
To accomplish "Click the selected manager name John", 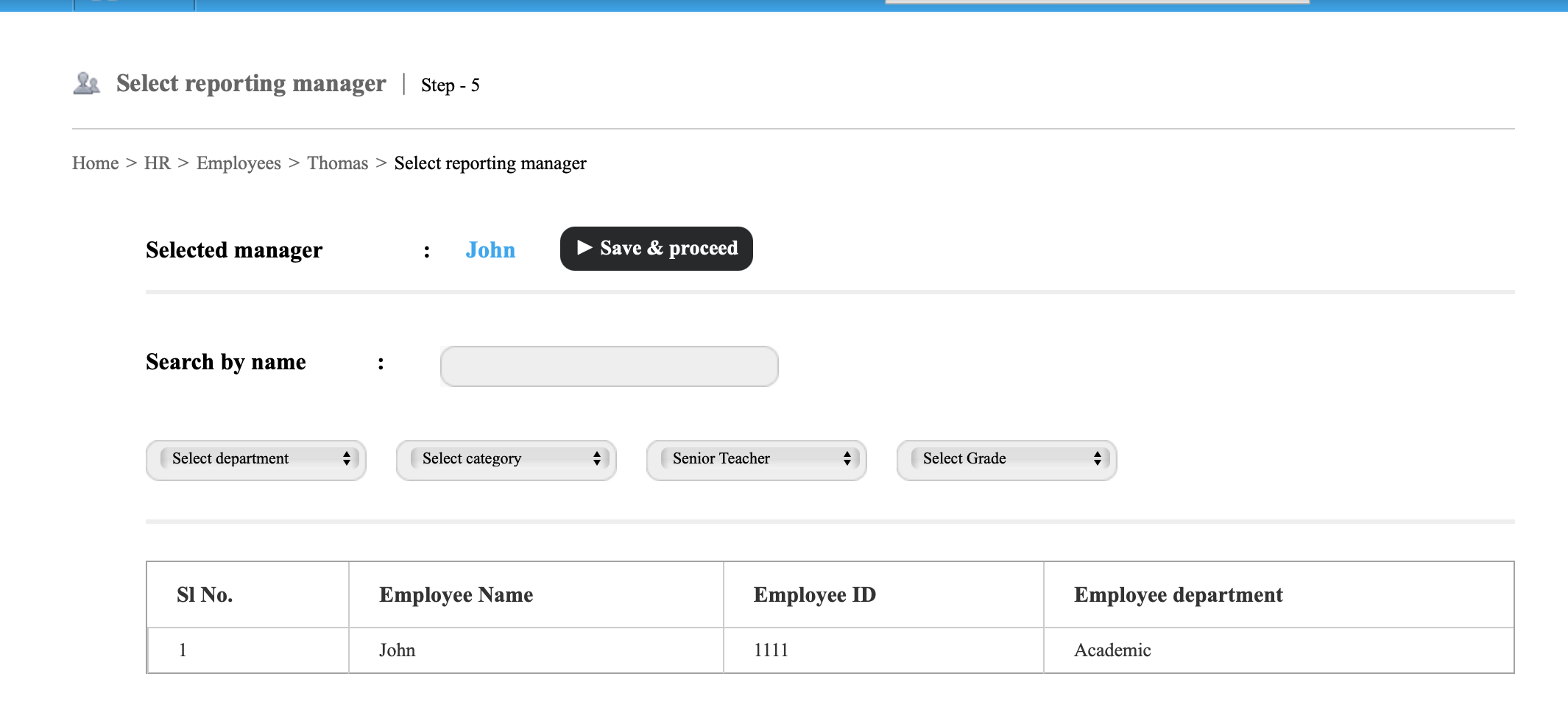I will point(490,250).
